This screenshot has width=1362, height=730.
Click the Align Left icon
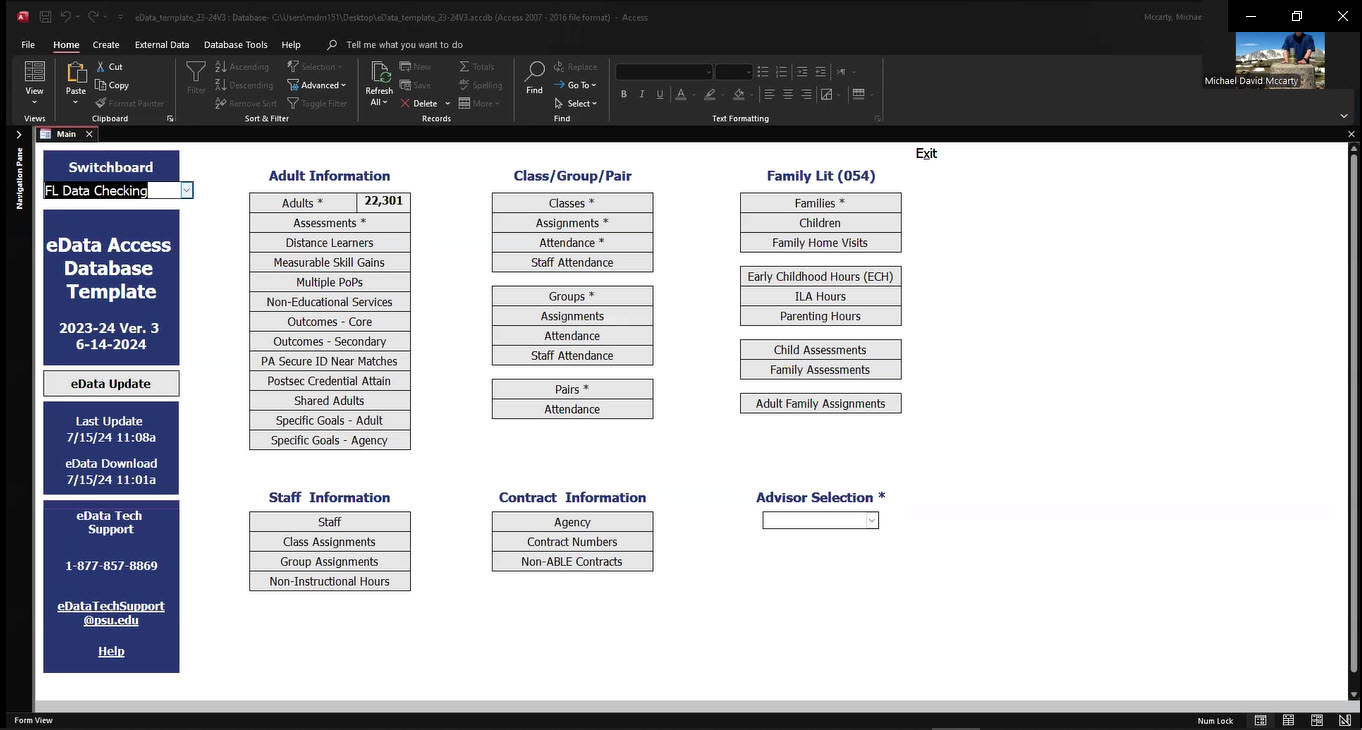[x=769, y=95]
